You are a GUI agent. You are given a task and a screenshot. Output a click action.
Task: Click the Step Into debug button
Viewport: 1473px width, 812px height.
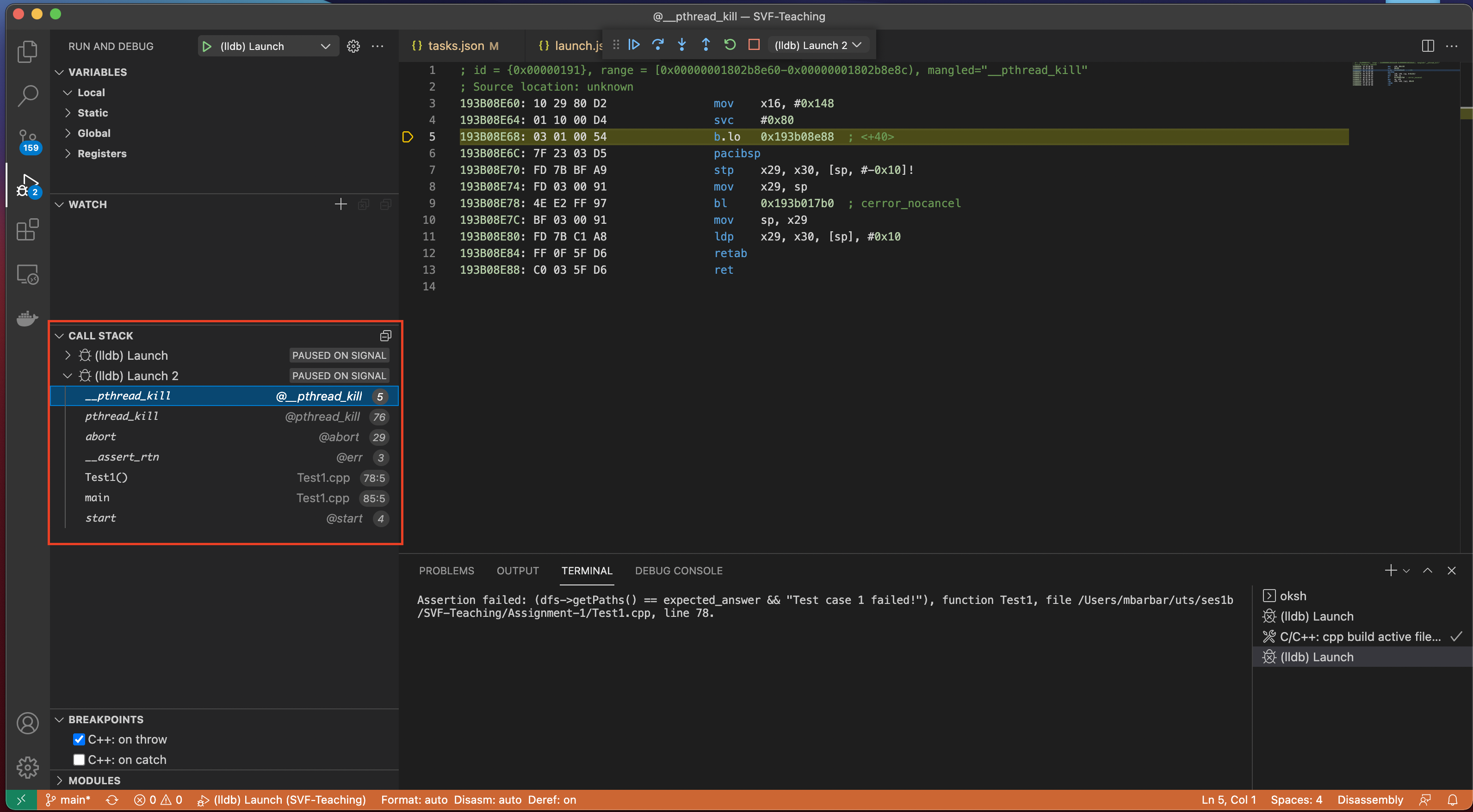click(x=681, y=44)
